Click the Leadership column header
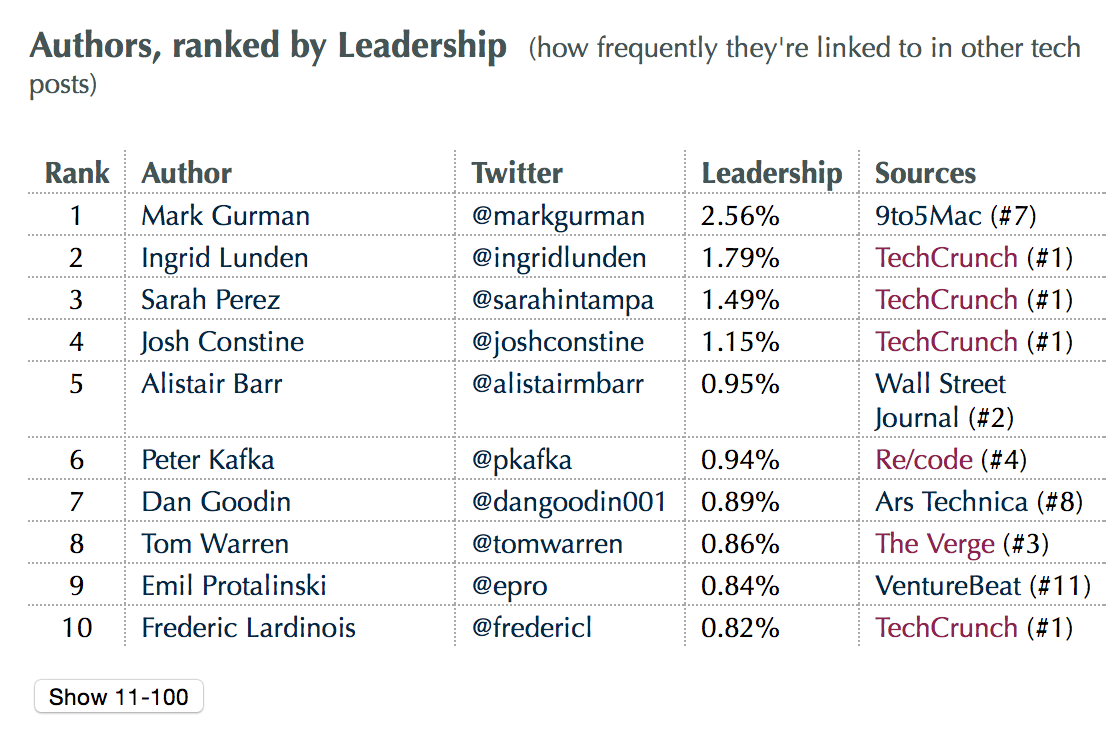1108x732 pixels. [x=771, y=173]
